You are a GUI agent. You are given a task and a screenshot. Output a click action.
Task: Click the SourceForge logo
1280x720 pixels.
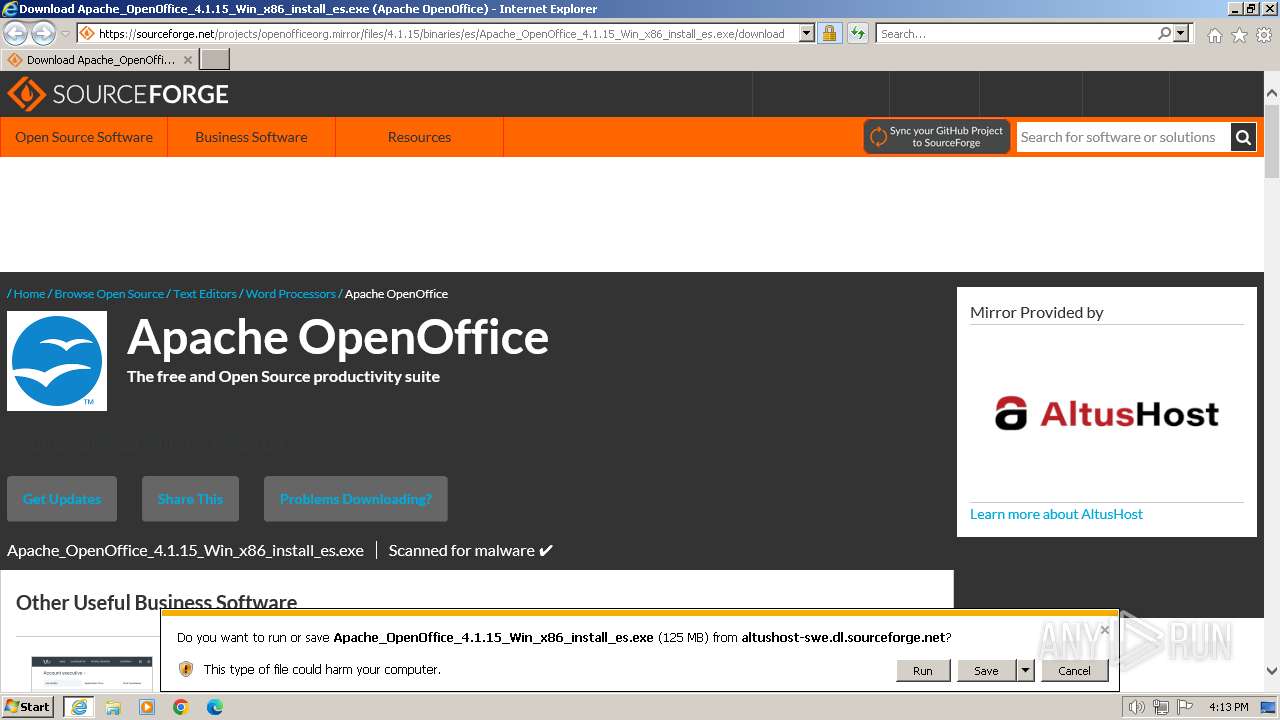(118, 94)
